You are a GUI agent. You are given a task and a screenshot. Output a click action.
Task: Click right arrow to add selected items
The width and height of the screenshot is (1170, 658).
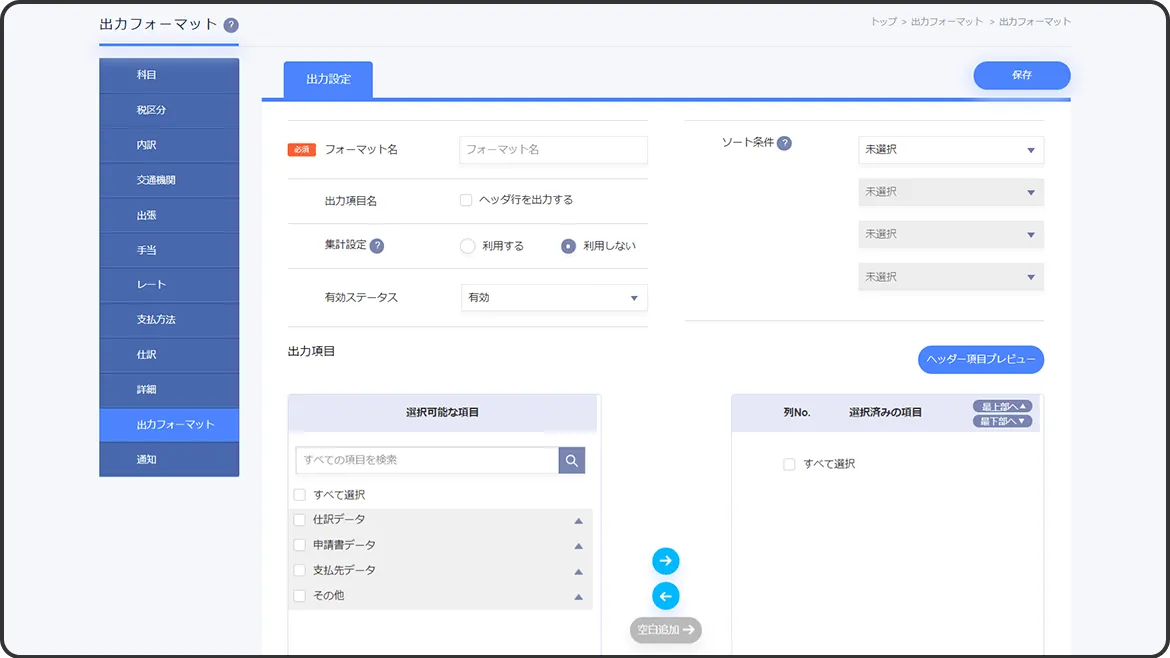[665, 561]
